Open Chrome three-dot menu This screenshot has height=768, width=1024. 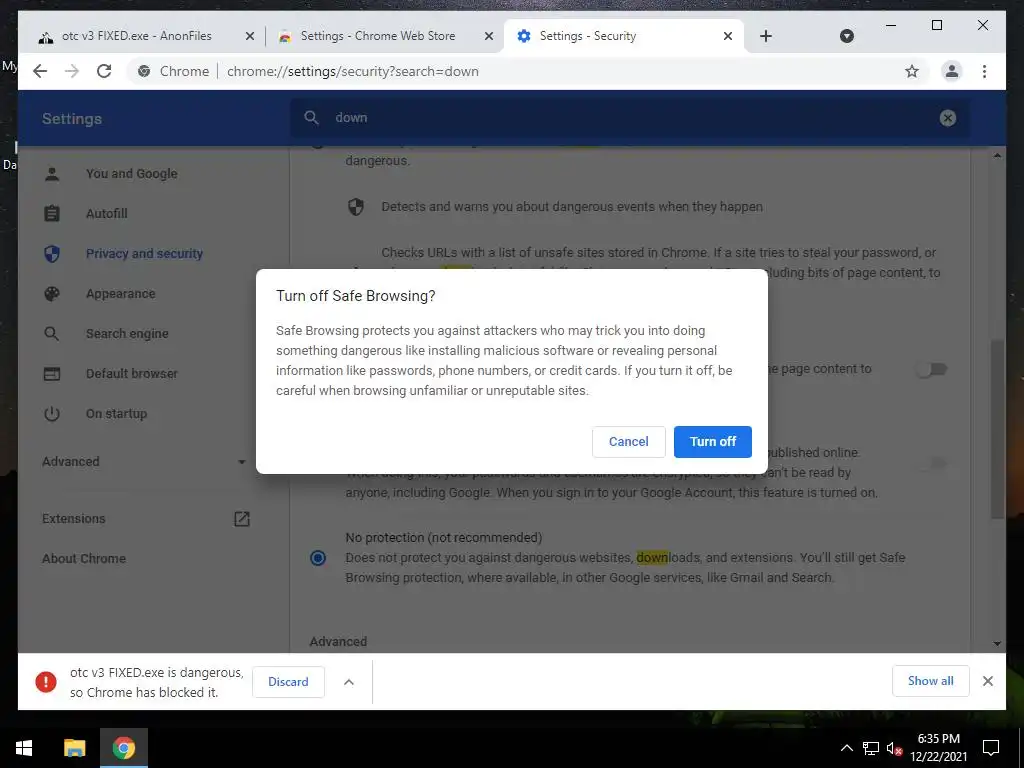tap(984, 71)
